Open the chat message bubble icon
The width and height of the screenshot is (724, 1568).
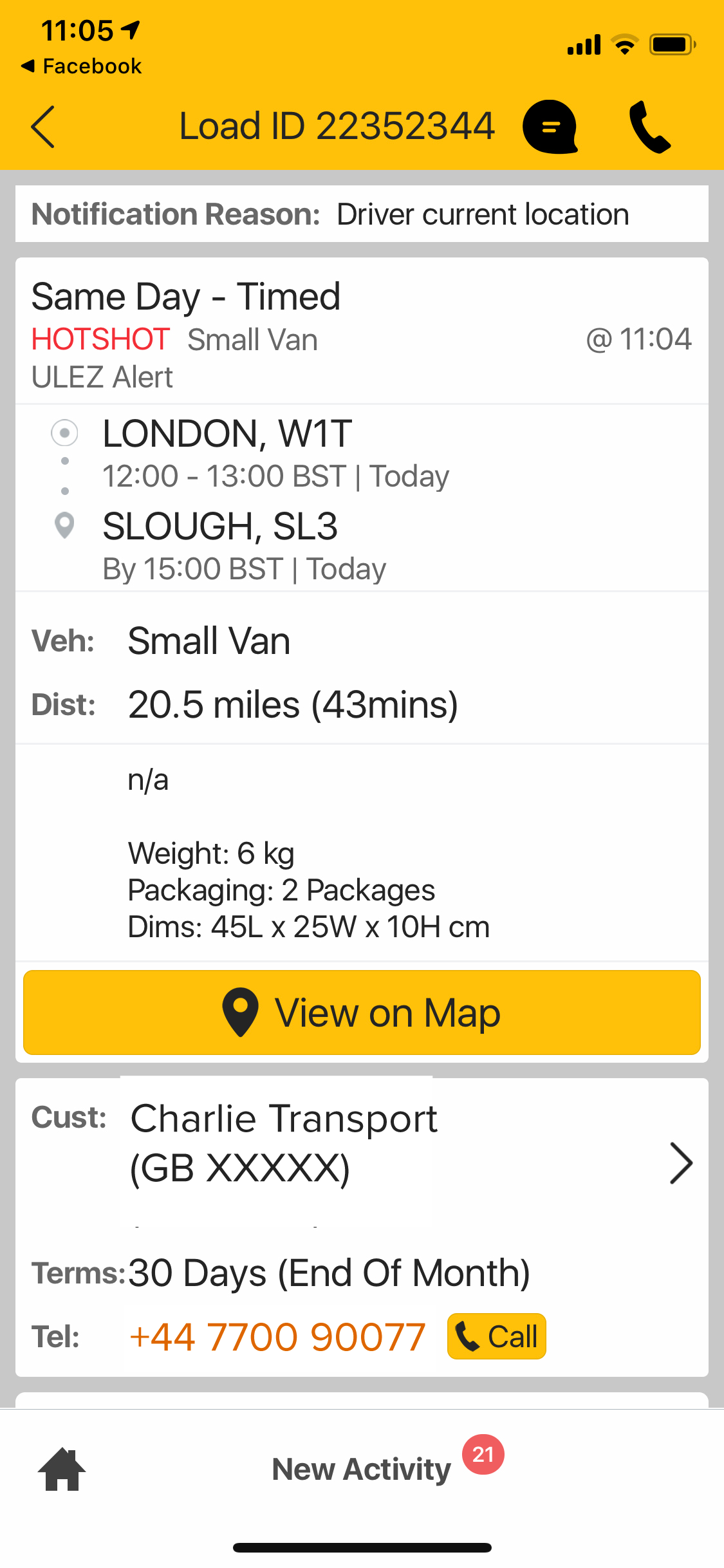pyautogui.click(x=550, y=127)
